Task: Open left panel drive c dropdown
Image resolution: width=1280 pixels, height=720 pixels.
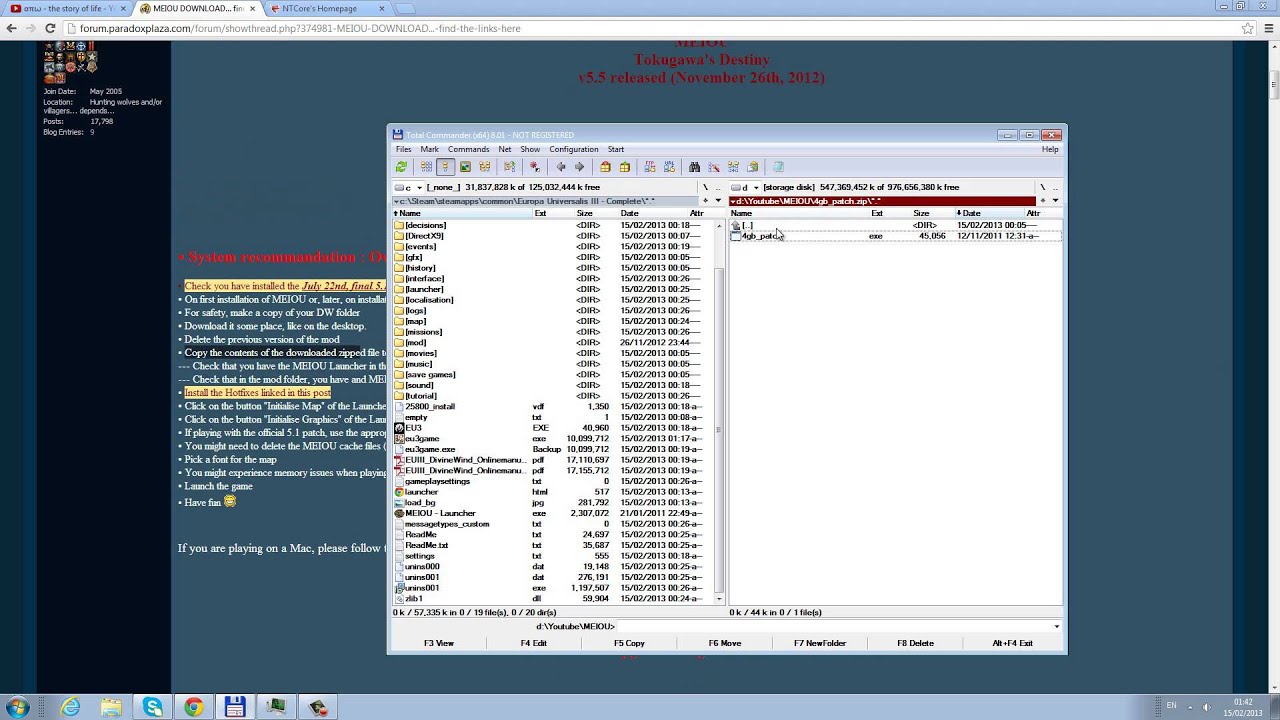Action: [x=409, y=187]
